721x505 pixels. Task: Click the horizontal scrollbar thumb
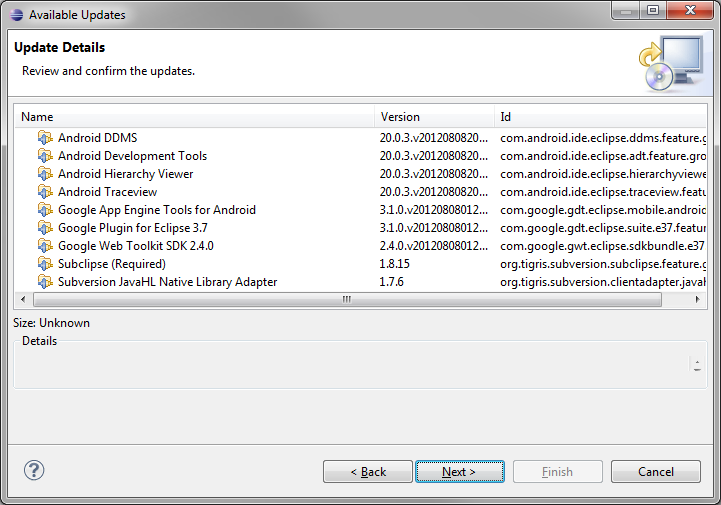click(x=347, y=299)
